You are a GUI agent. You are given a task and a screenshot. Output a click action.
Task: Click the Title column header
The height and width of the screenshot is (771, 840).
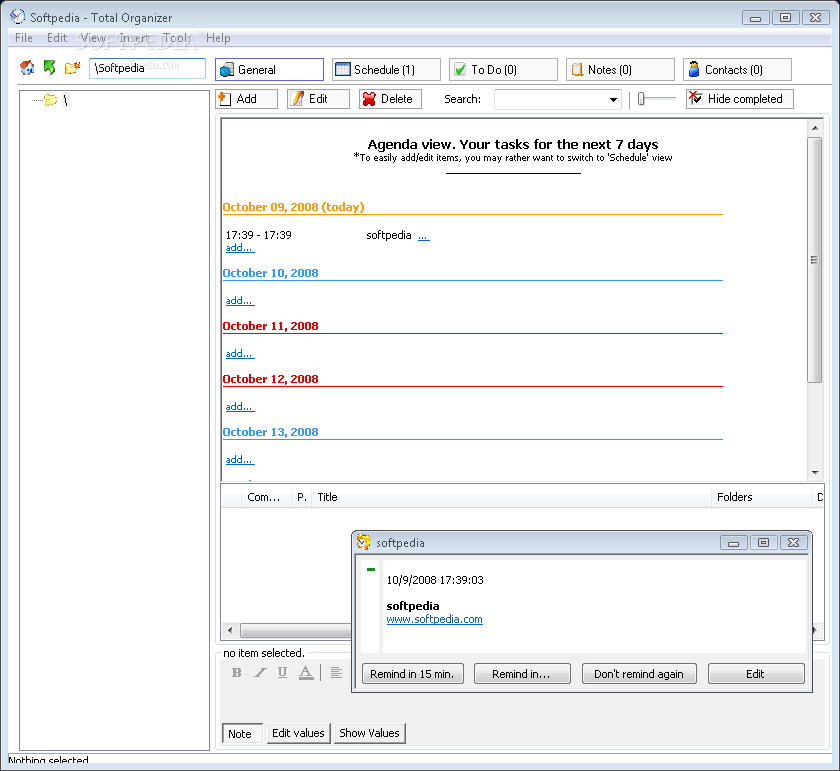click(x=512, y=497)
